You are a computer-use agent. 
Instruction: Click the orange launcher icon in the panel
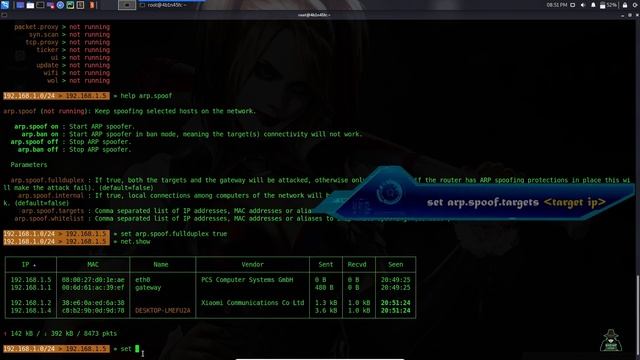92,5
